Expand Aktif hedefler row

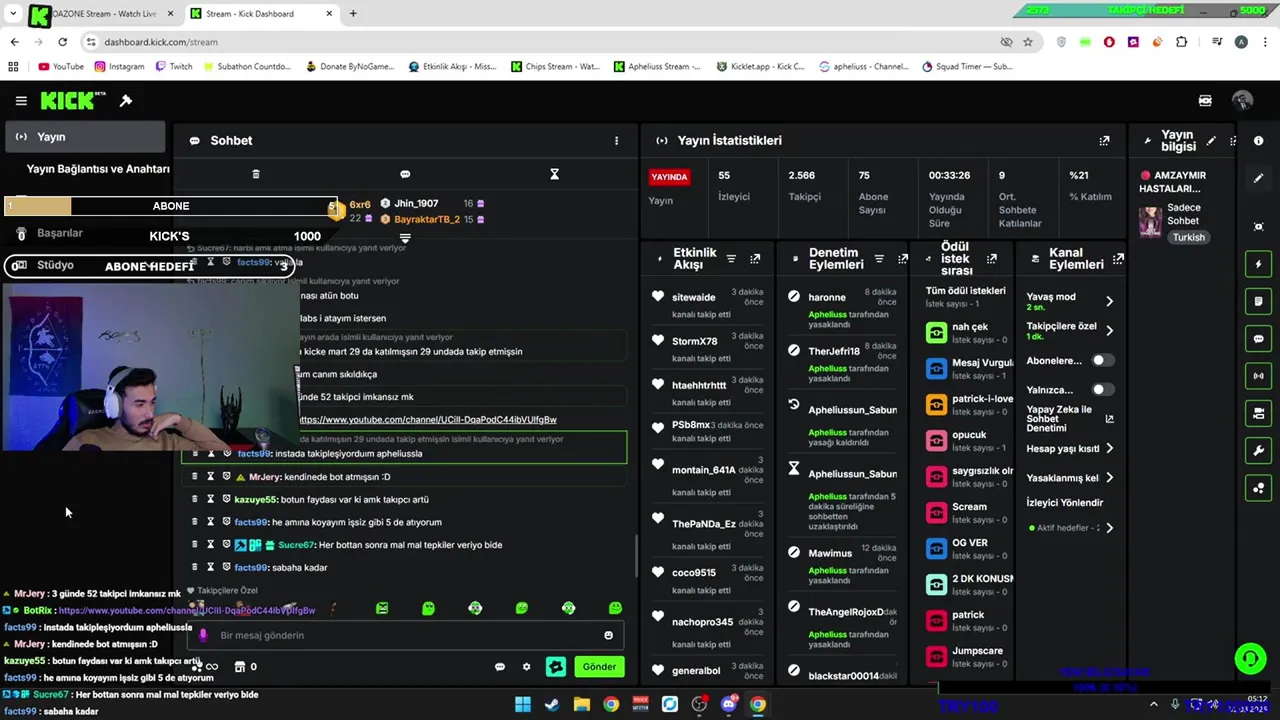(x=1109, y=528)
